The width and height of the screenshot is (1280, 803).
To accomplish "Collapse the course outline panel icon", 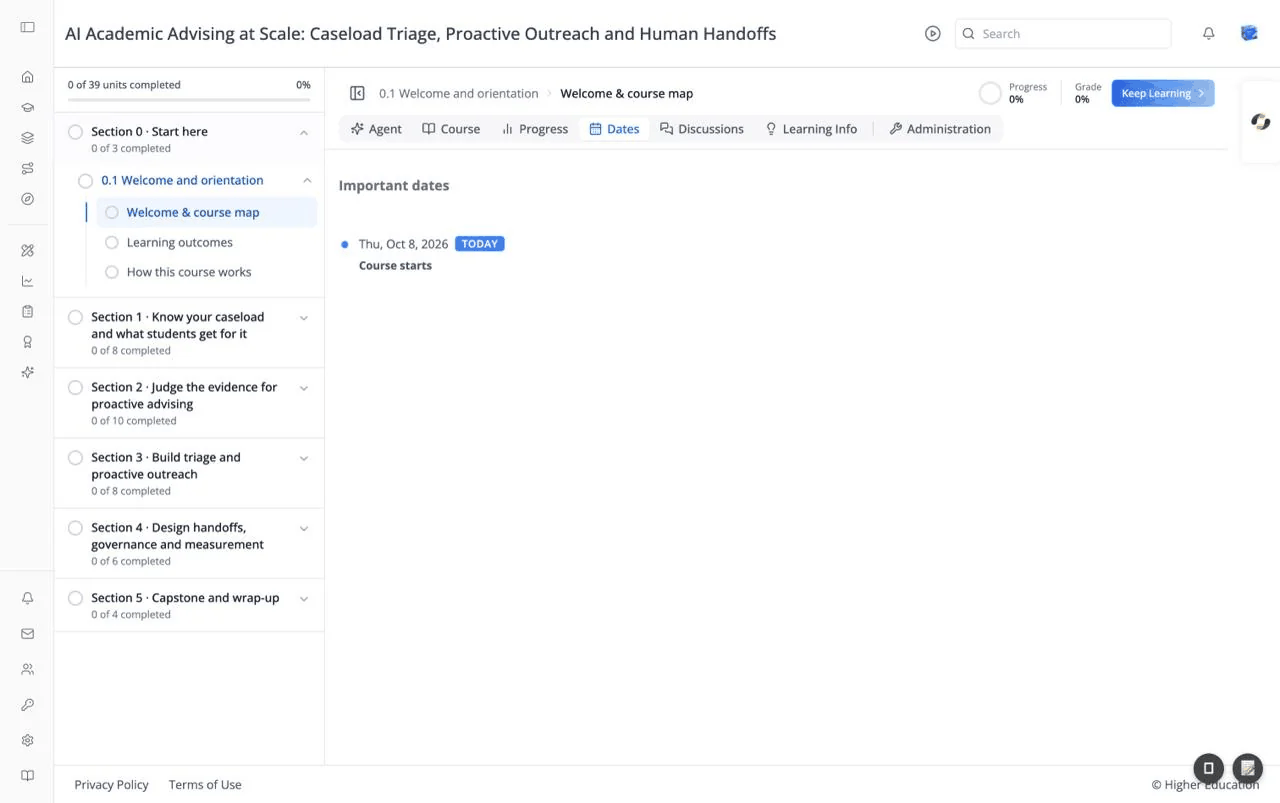I will (357, 93).
